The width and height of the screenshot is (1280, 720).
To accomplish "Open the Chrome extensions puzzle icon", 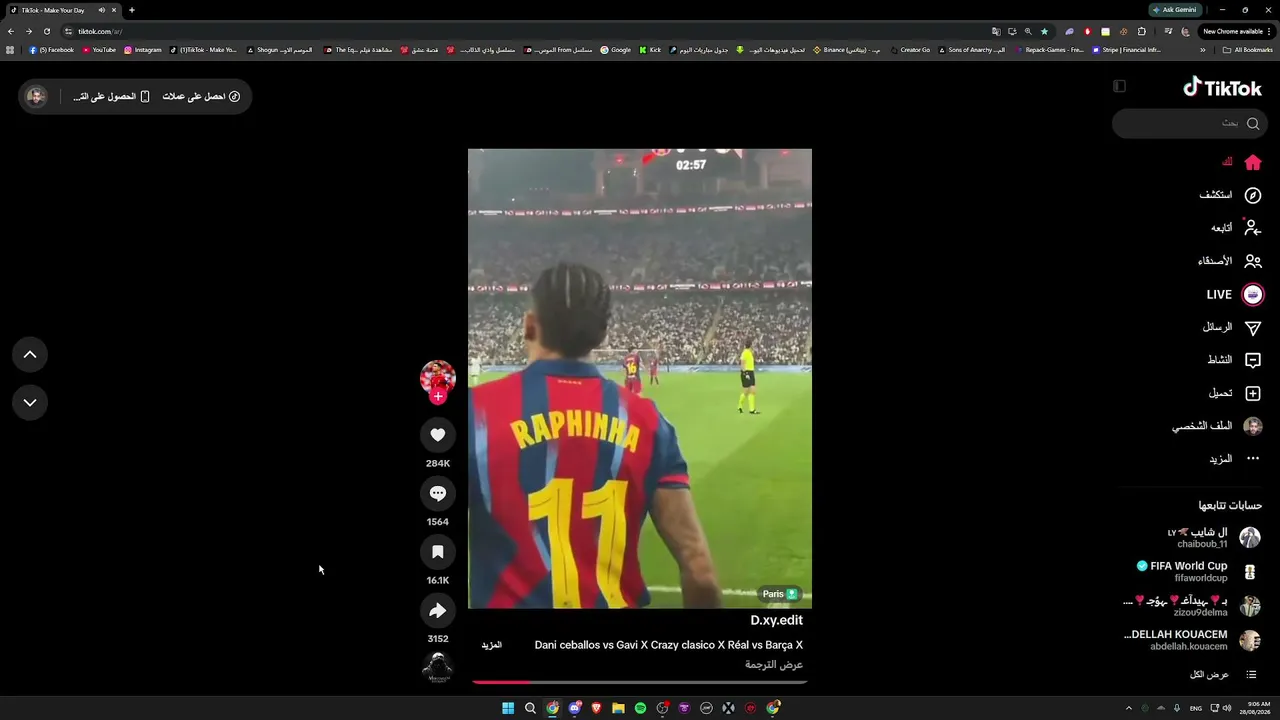I will (1142, 31).
